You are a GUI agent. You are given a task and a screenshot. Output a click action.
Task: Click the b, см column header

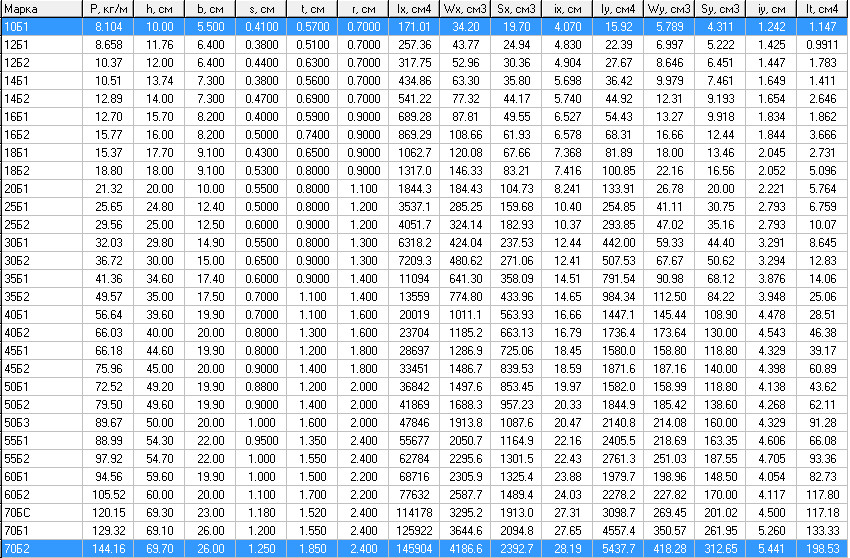210,9
